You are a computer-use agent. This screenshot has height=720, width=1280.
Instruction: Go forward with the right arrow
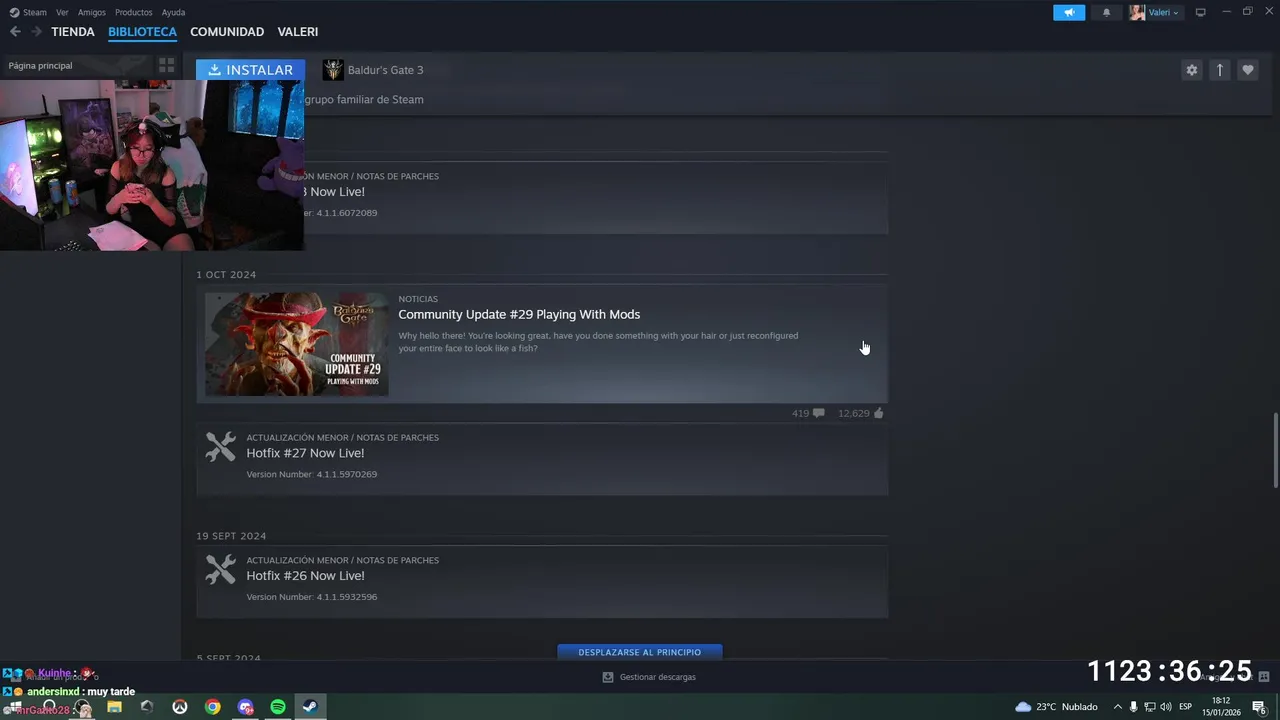click(37, 32)
